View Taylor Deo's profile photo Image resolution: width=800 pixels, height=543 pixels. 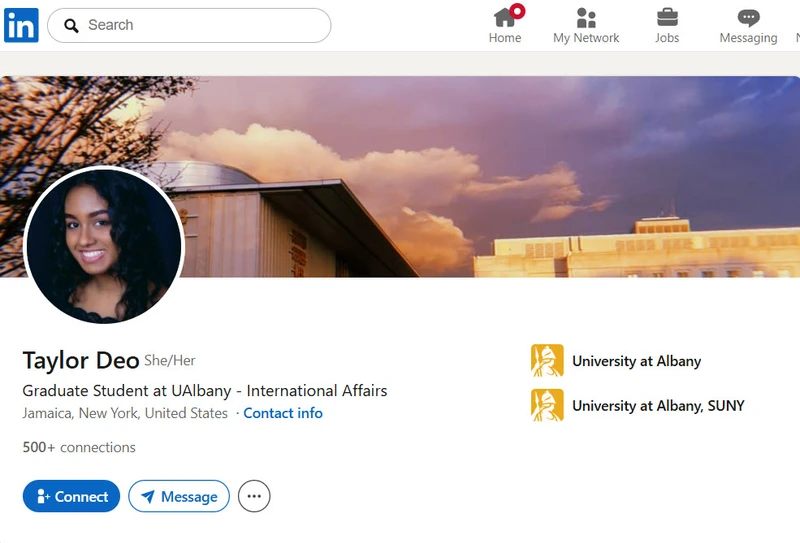[104, 246]
